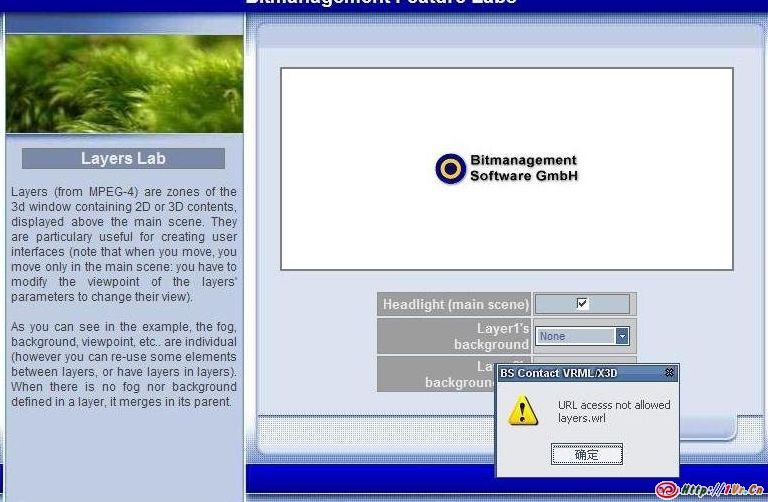Toggle the Headlight (main scene) checkbox
The image size is (768, 502).
coord(582,304)
